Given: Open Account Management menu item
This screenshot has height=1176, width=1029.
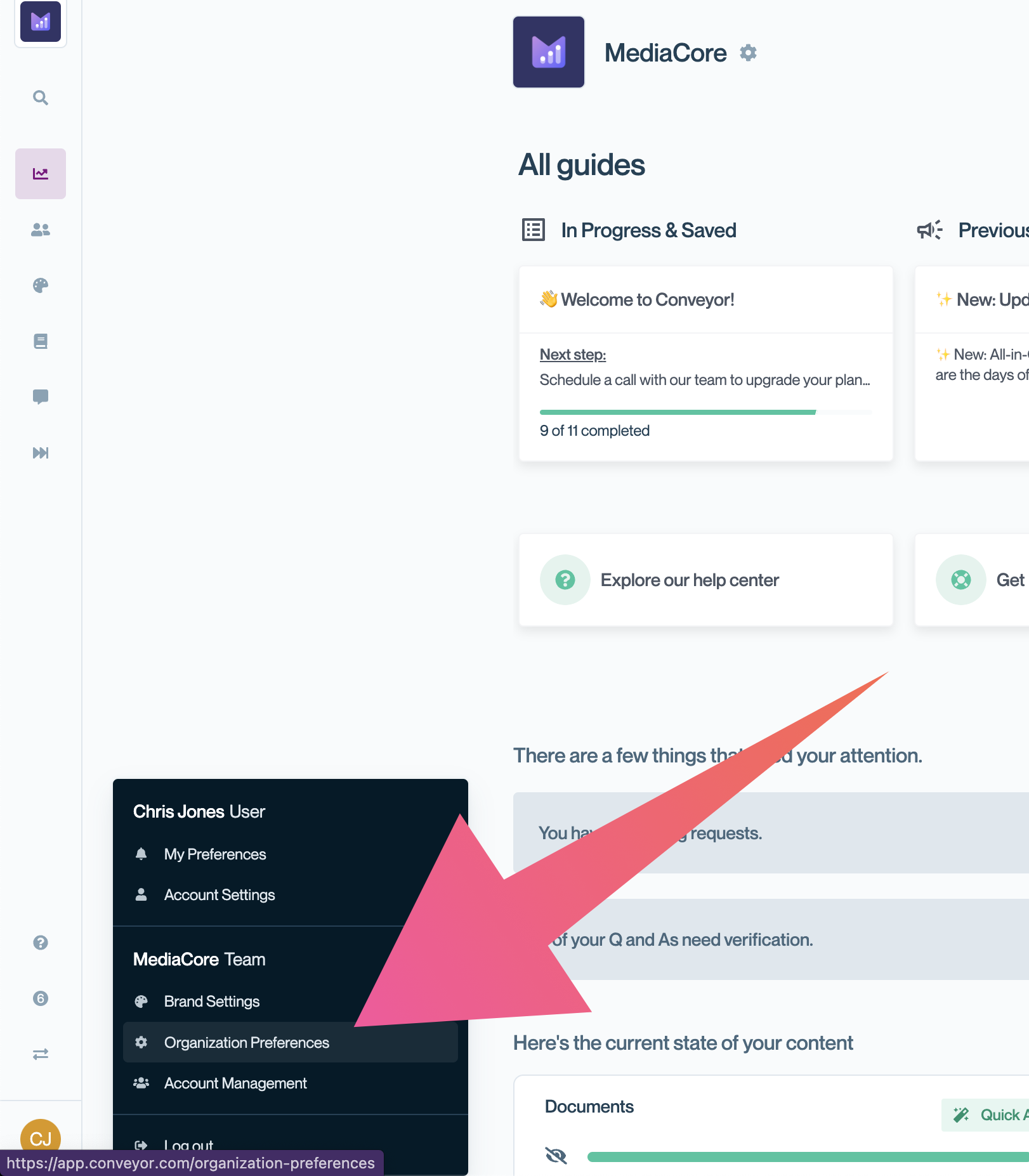Looking at the screenshot, I should point(291,1083).
